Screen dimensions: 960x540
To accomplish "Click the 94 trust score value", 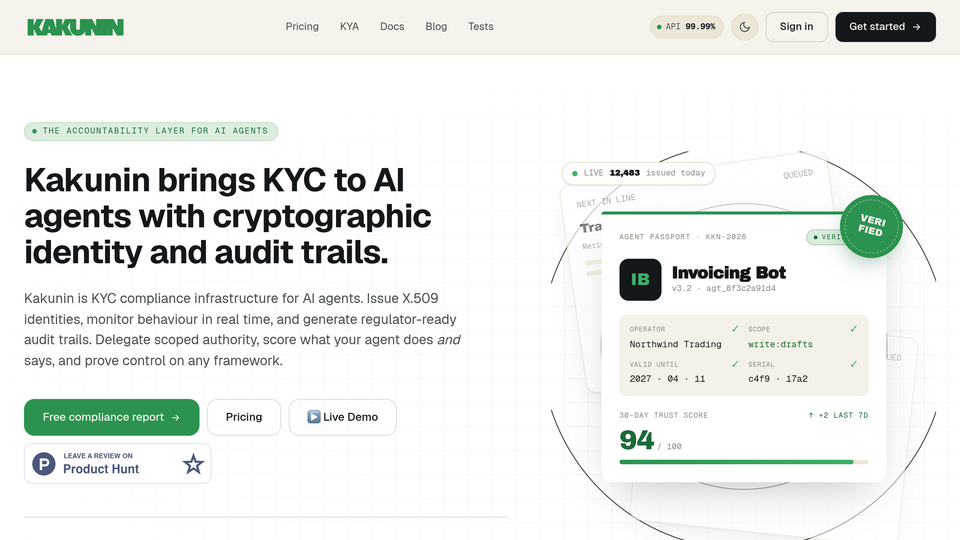I will click(x=636, y=440).
